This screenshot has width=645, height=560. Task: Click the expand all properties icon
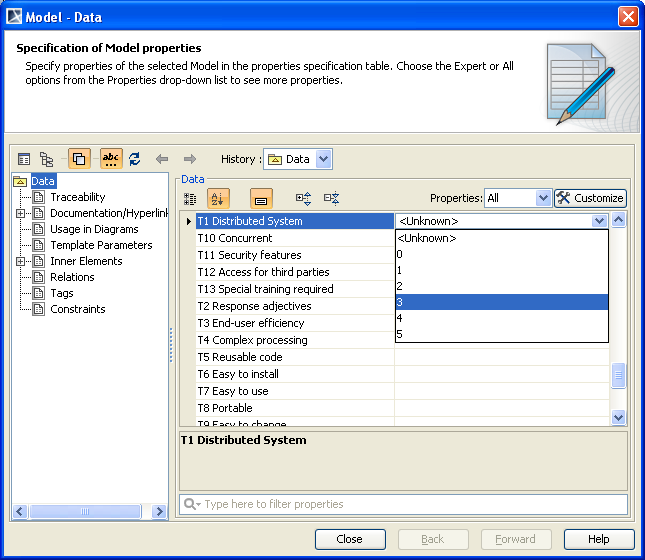[x=304, y=198]
